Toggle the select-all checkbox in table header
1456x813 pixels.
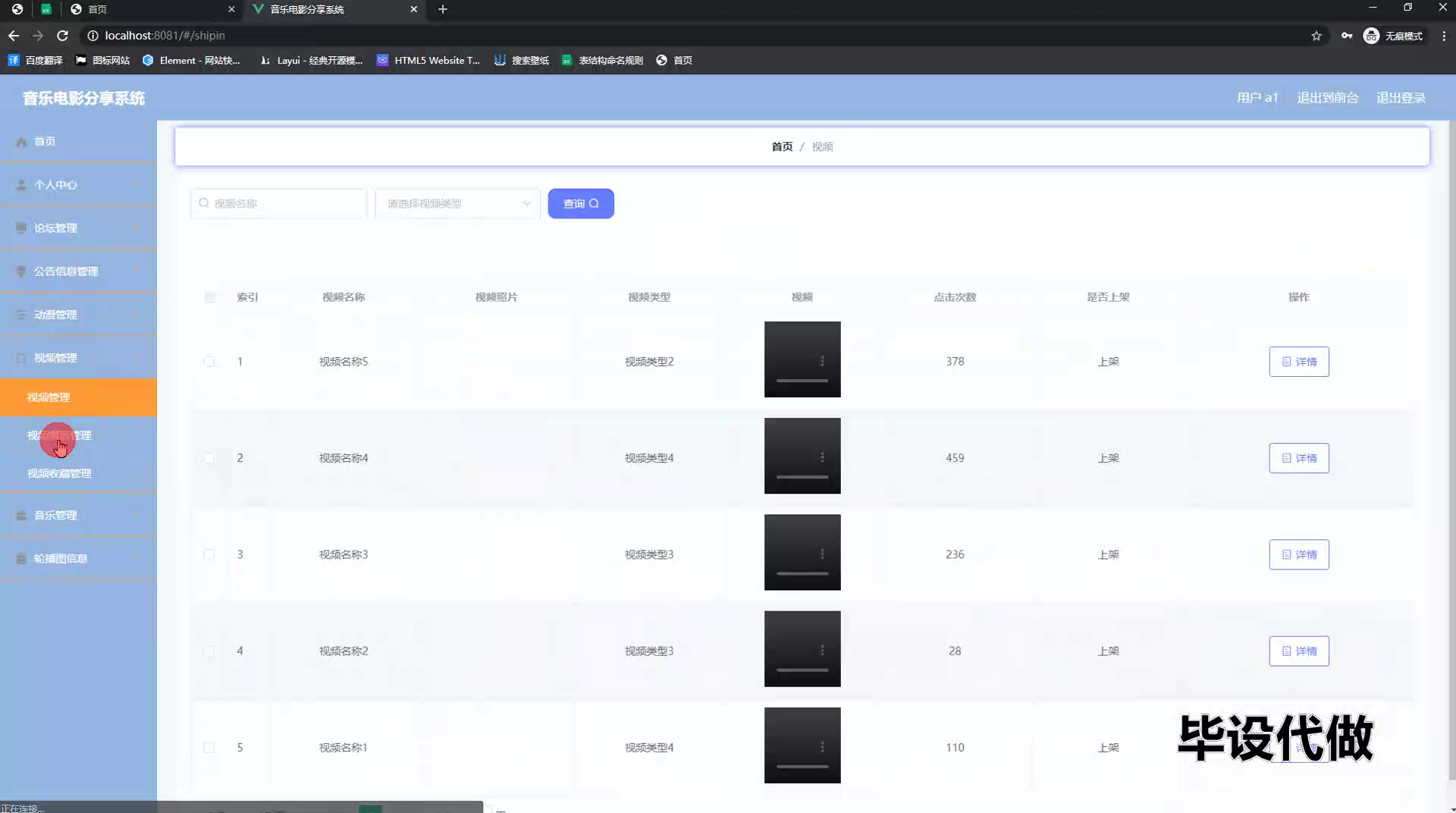pos(210,297)
